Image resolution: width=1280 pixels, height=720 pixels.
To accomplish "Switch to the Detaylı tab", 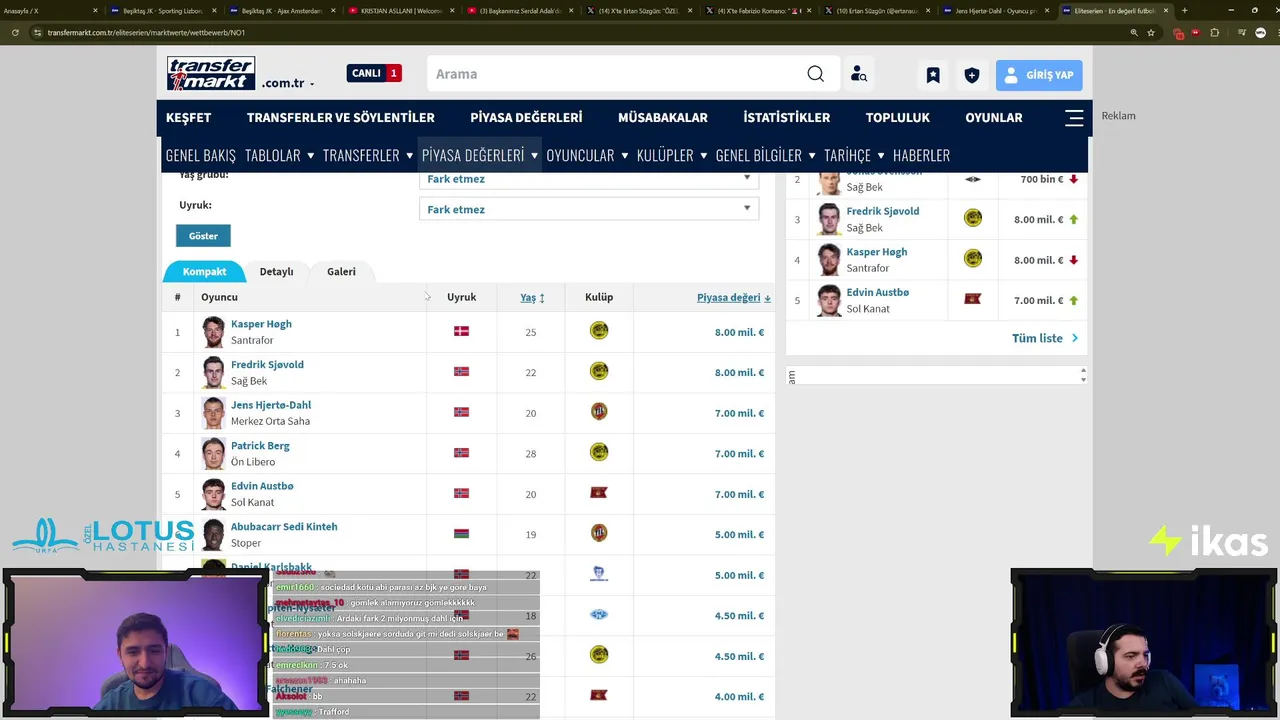I will click(x=276, y=271).
